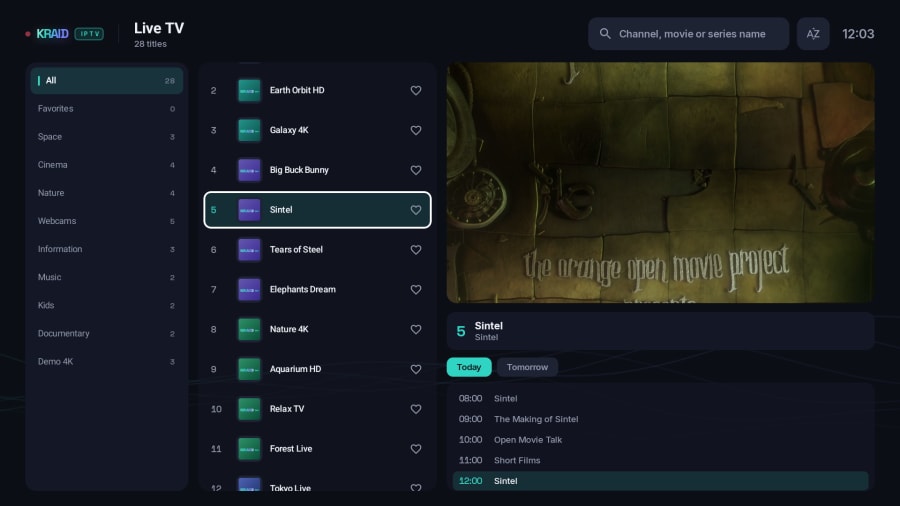Select the All category

pos(107,80)
